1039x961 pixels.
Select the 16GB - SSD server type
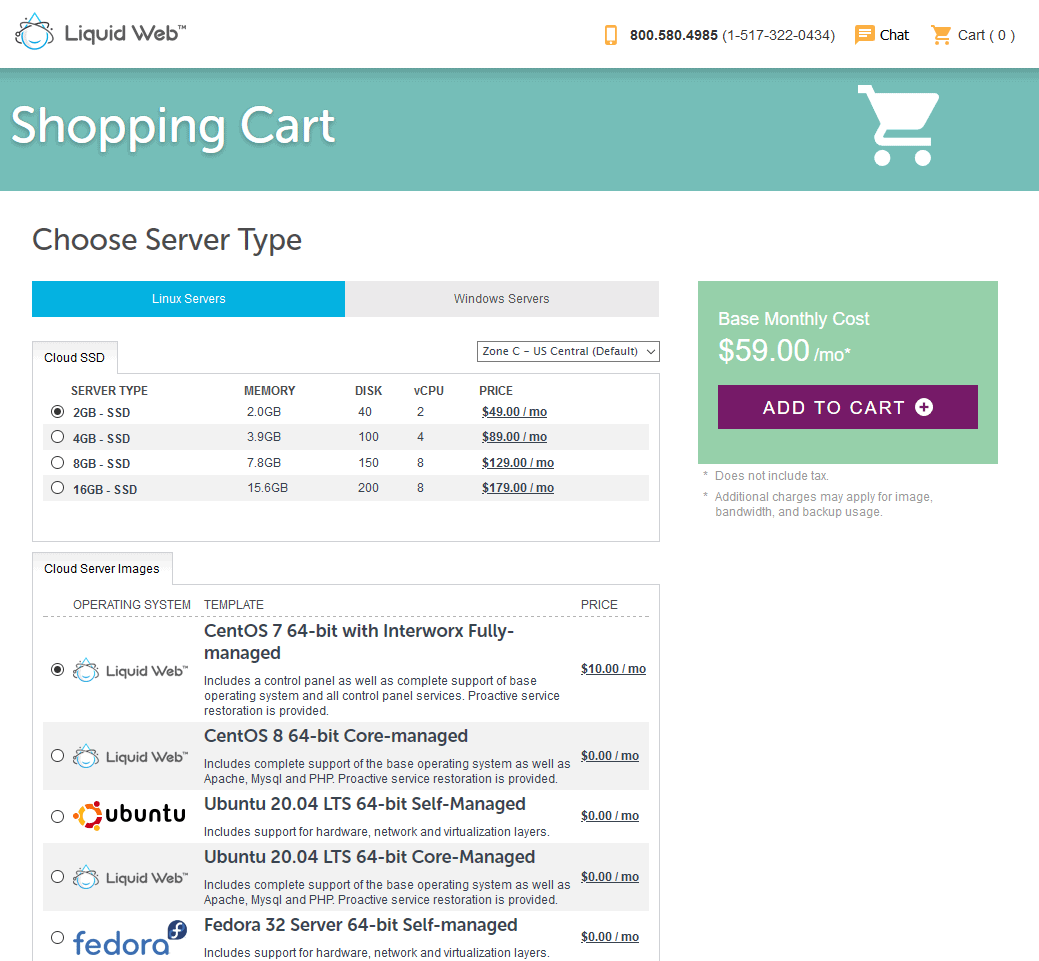[x=58, y=488]
